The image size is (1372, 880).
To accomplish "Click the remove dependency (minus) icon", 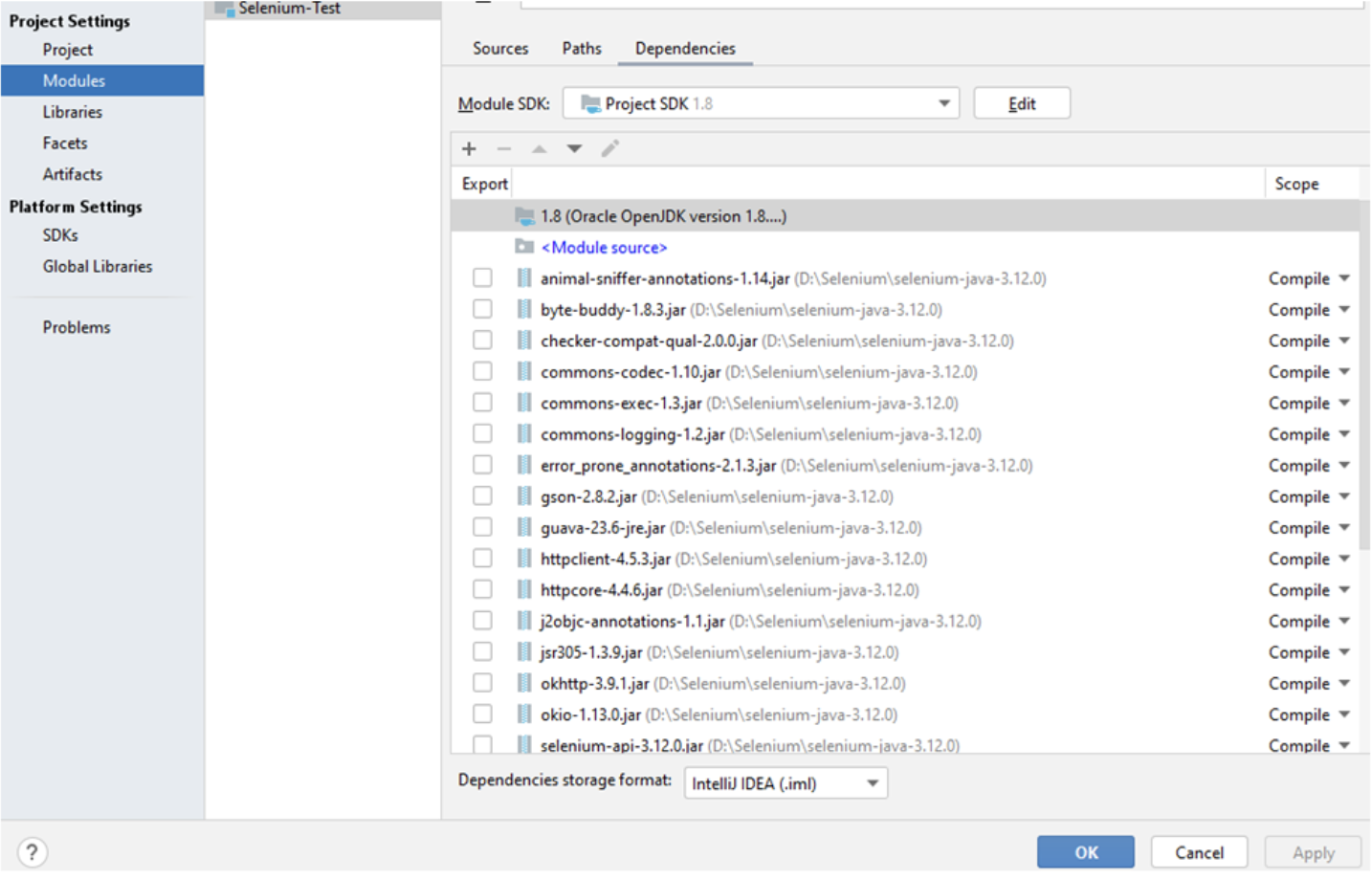I will [504, 149].
